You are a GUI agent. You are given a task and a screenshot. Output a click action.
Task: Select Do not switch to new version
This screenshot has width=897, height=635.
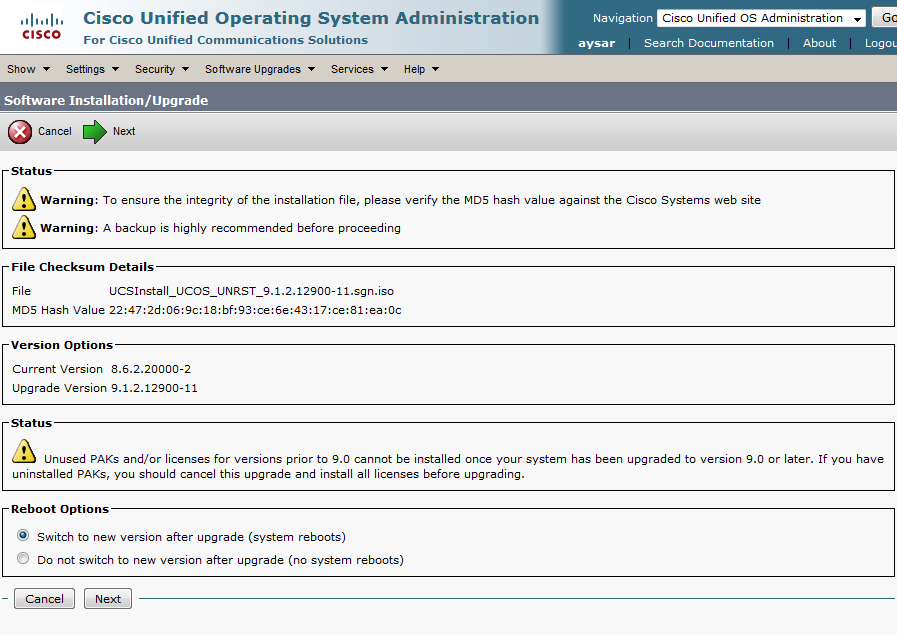click(x=23, y=559)
